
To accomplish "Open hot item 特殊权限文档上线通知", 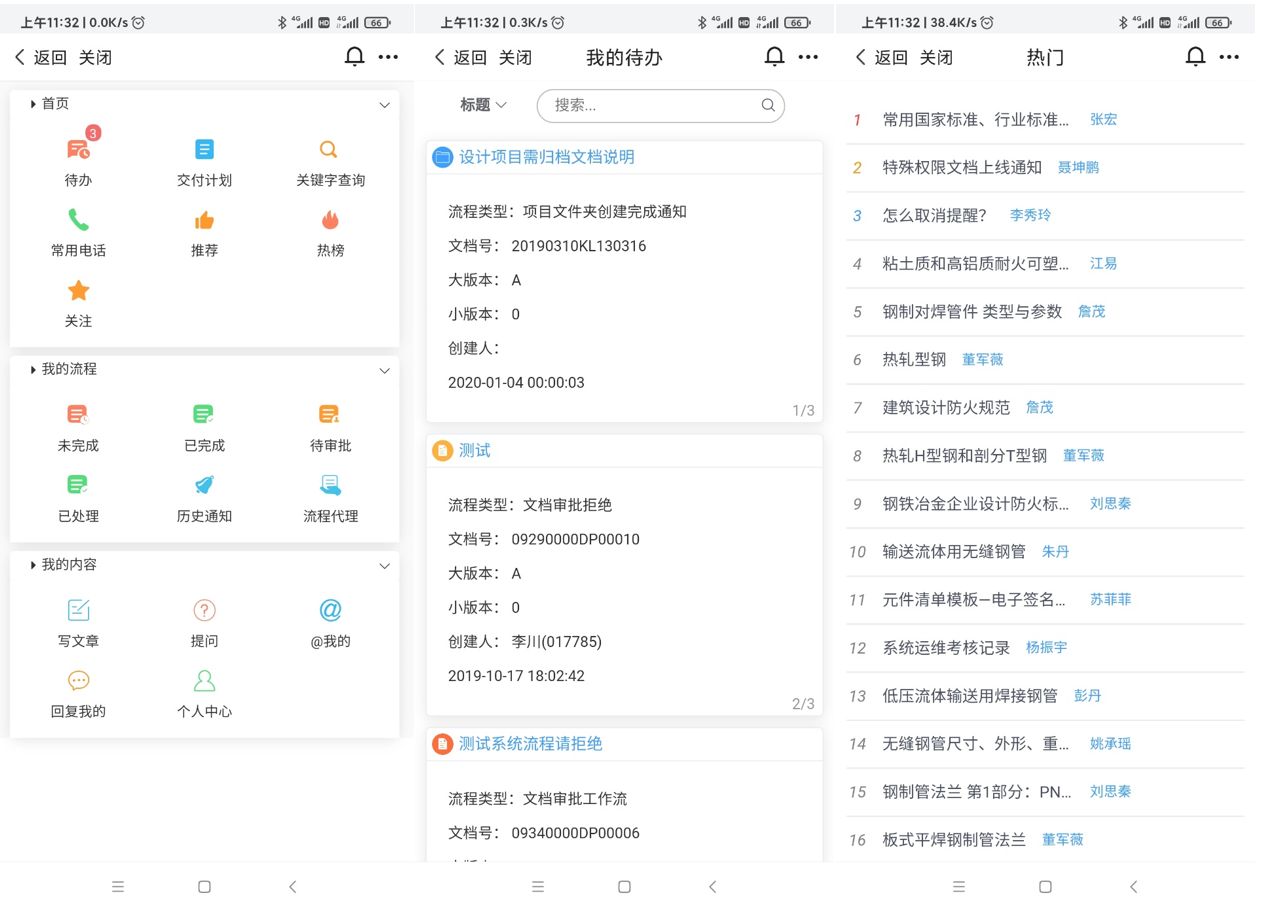I will point(961,167).
